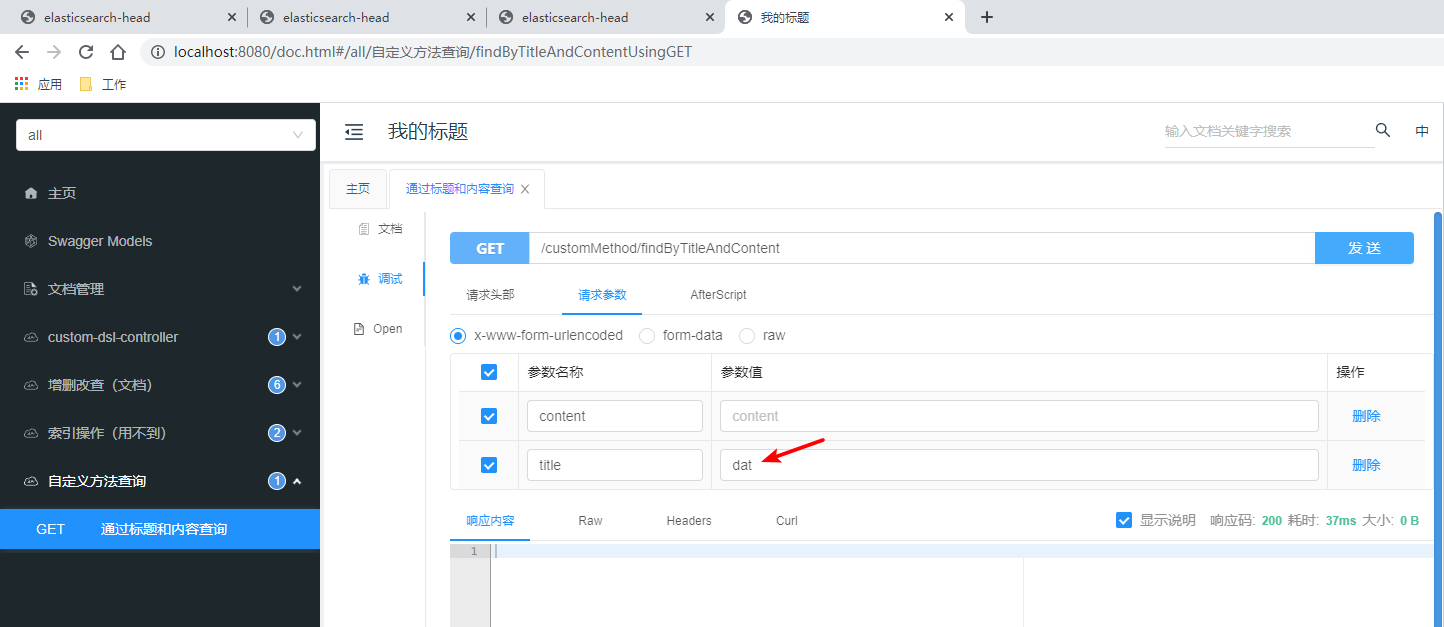Expand the custom-dsl-controller menu arrow
The height and width of the screenshot is (627, 1444).
point(297,337)
